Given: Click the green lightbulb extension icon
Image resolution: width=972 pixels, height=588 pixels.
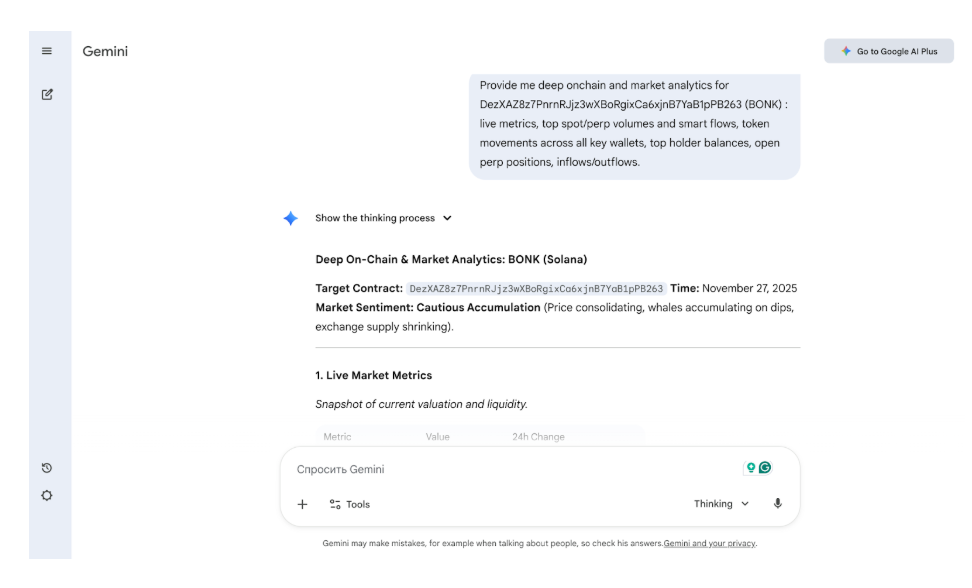Looking at the screenshot, I should (x=751, y=468).
